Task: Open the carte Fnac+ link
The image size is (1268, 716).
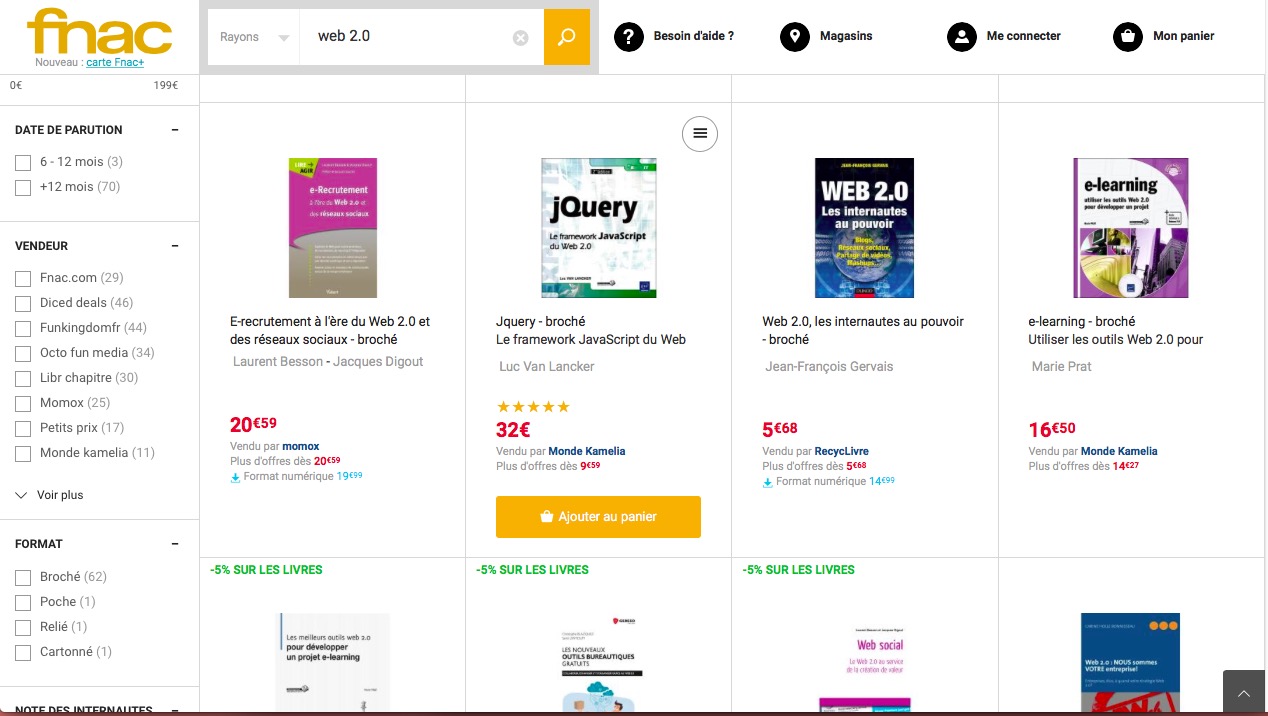Action: (x=113, y=62)
